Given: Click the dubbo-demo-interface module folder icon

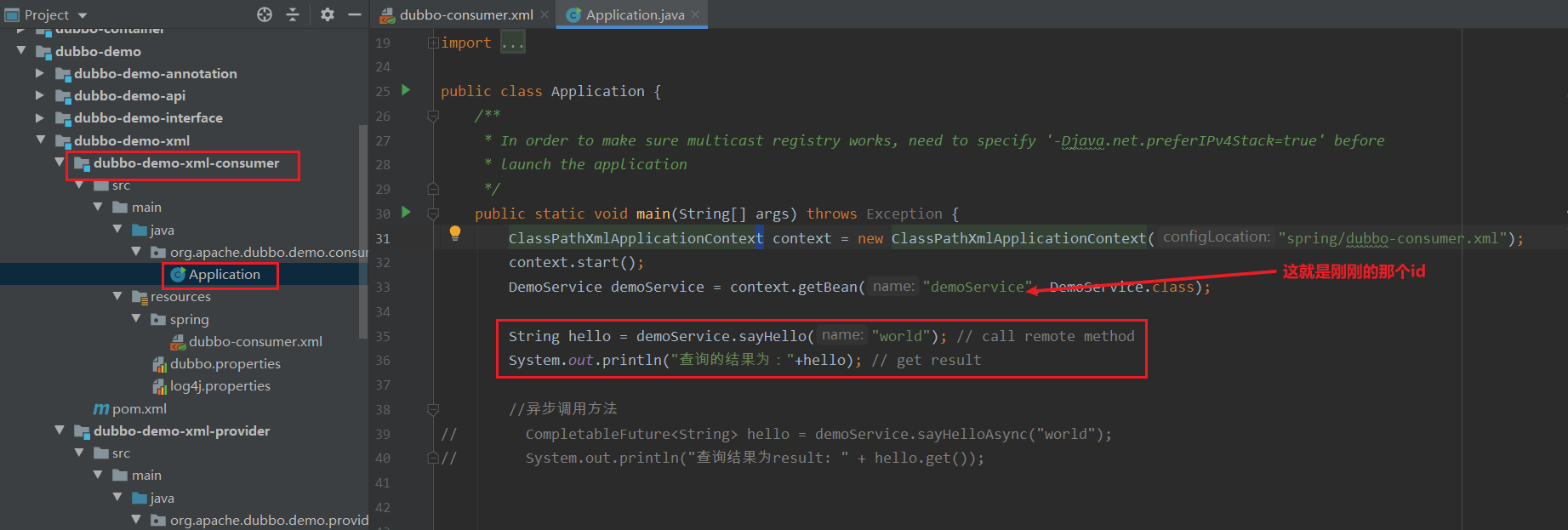Looking at the screenshot, I should (63, 118).
